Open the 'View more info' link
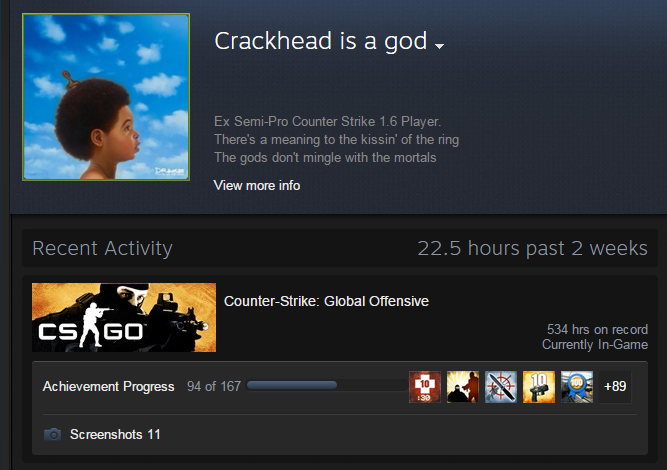Screen dimensions: 667x470 (x=257, y=185)
